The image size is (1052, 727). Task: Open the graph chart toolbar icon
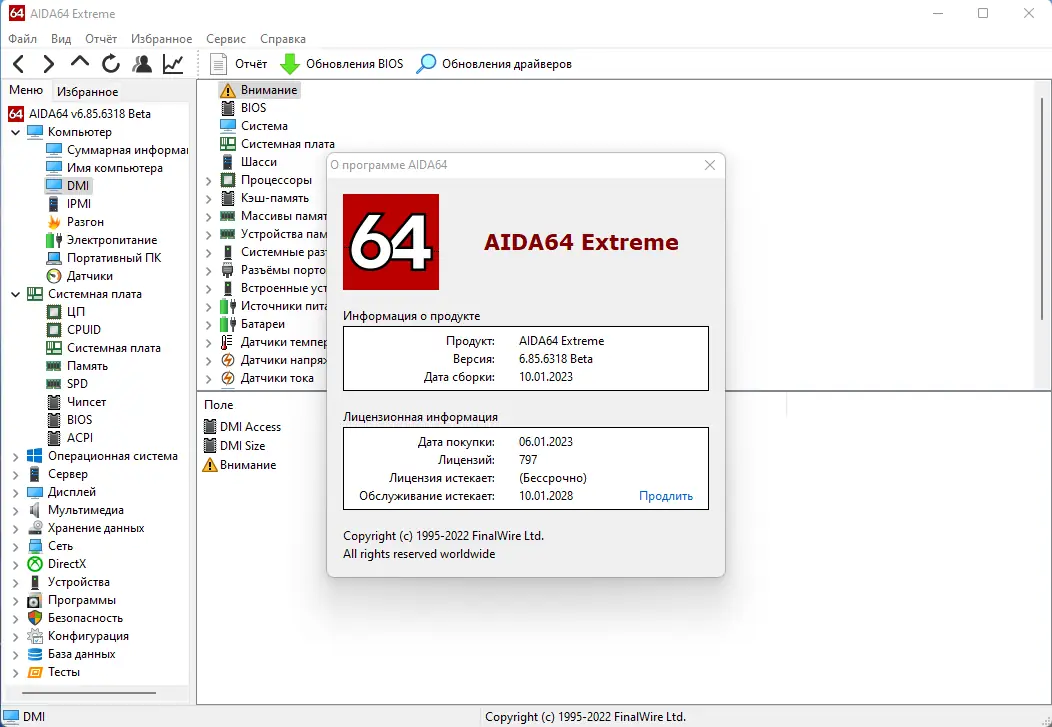pos(173,64)
